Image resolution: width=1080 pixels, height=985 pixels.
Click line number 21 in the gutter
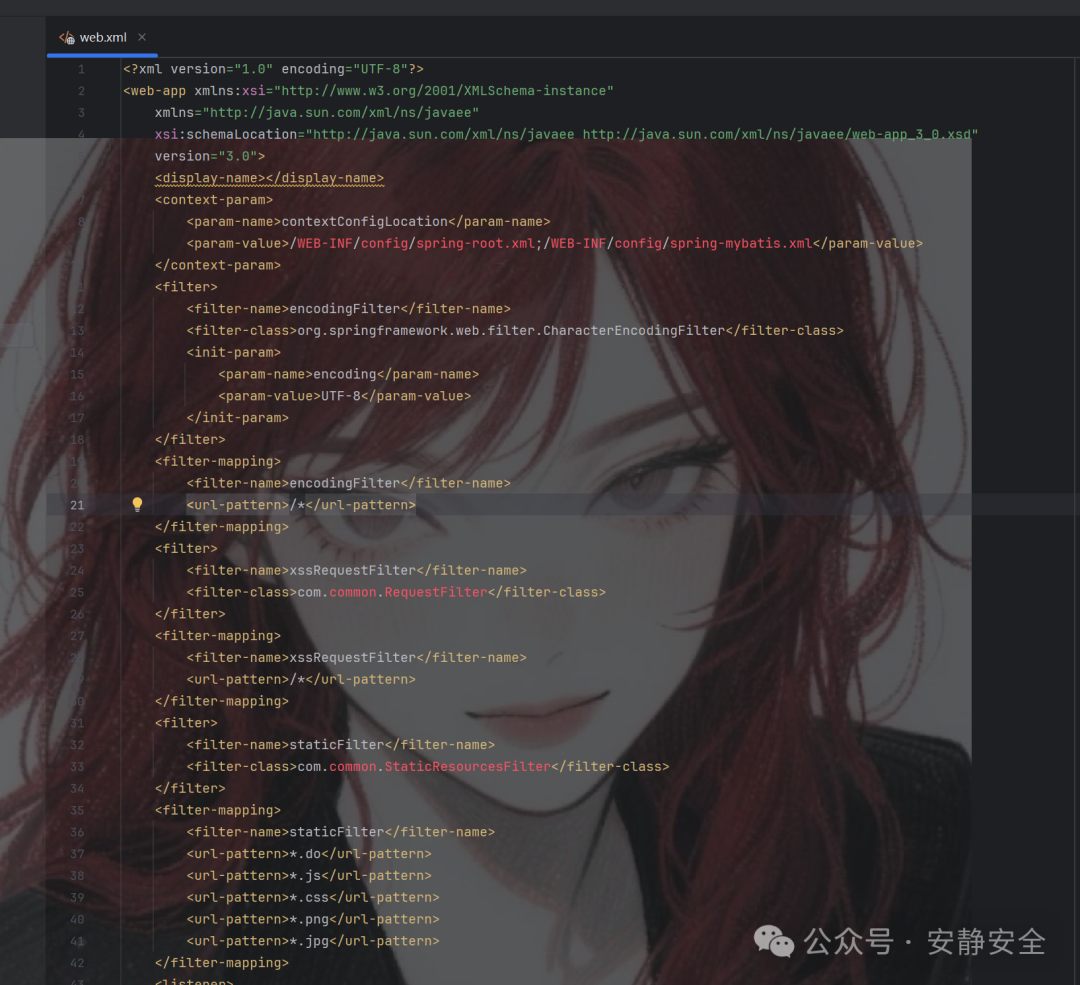[77, 505]
